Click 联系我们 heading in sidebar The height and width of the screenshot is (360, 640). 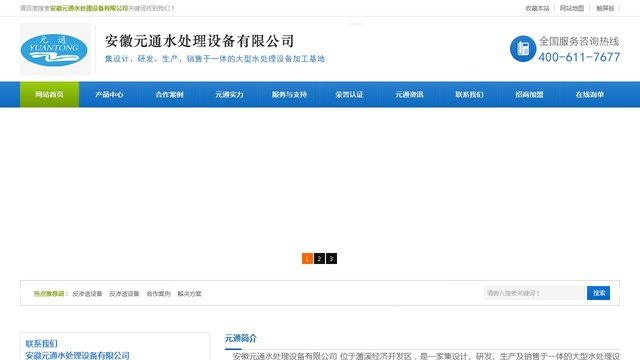pyautogui.click(x=42, y=344)
